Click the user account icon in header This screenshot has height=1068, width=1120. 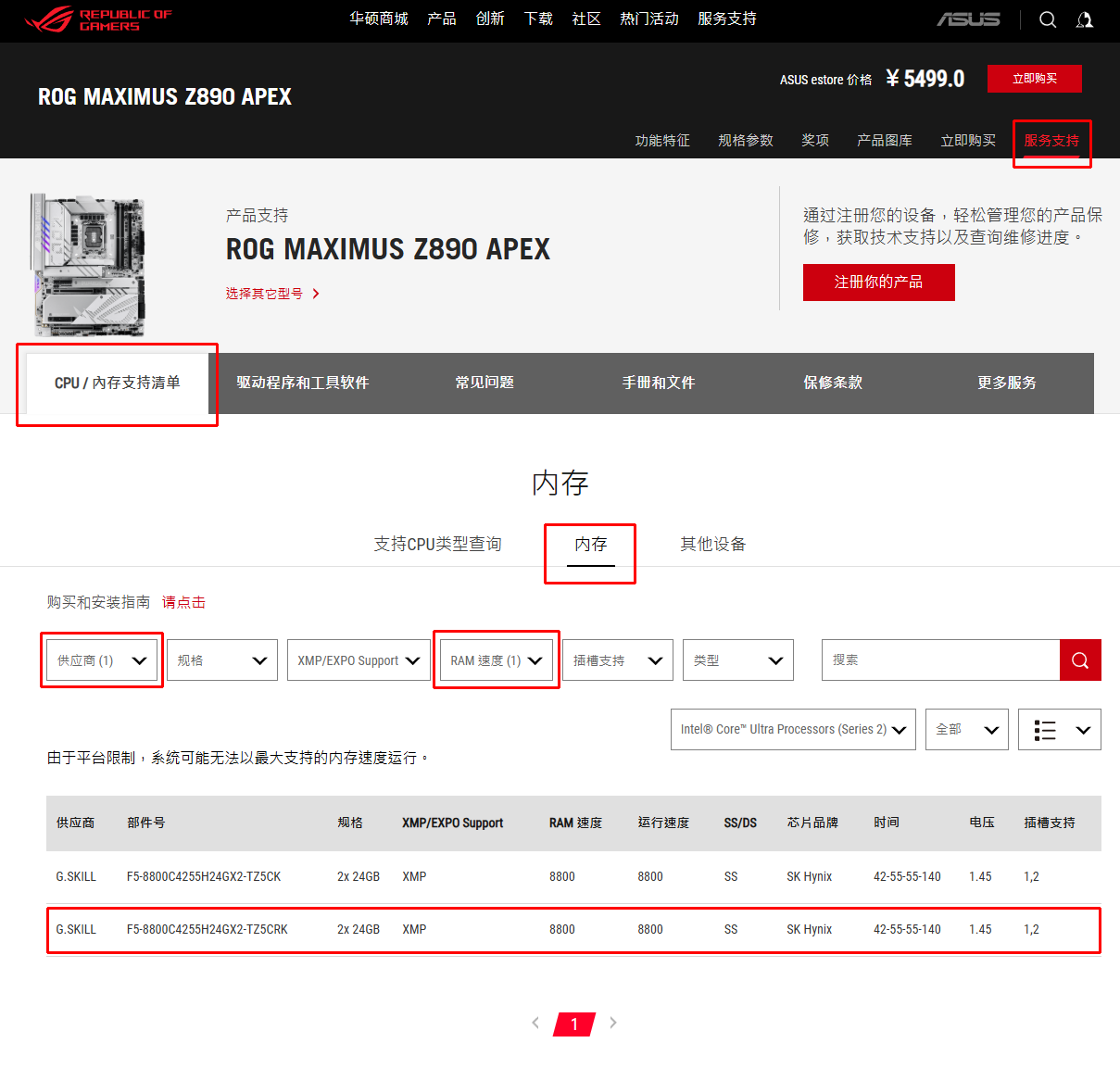(x=1085, y=19)
